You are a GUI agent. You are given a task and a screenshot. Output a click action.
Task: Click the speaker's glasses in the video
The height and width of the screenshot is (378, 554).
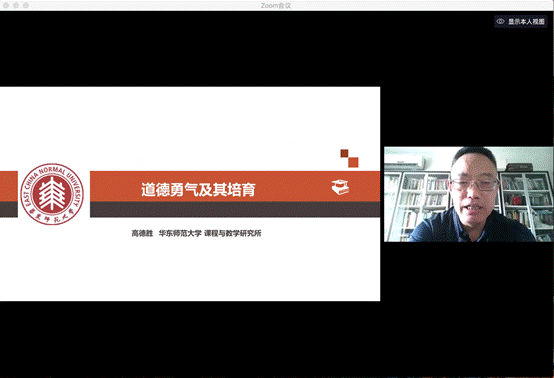(475, 184)
